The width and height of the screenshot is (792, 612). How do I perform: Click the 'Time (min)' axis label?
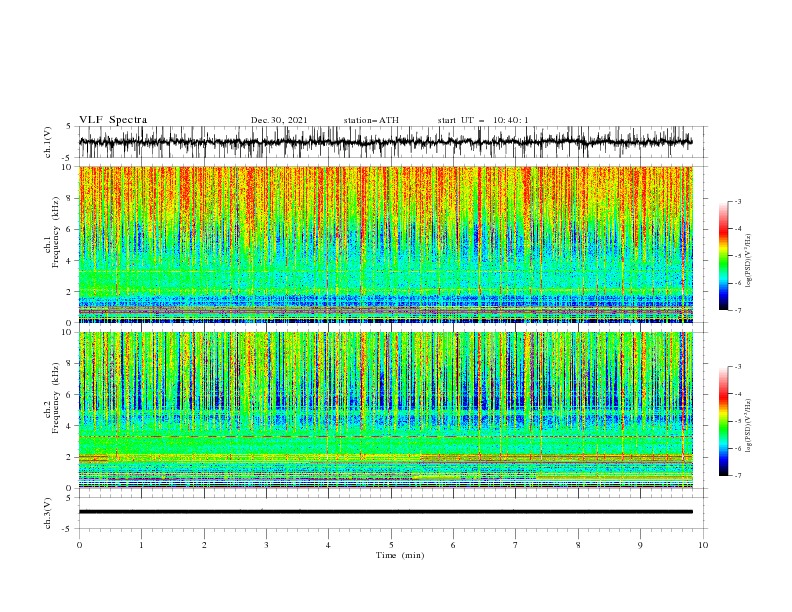pyautogui.click(x=400, y=555)
